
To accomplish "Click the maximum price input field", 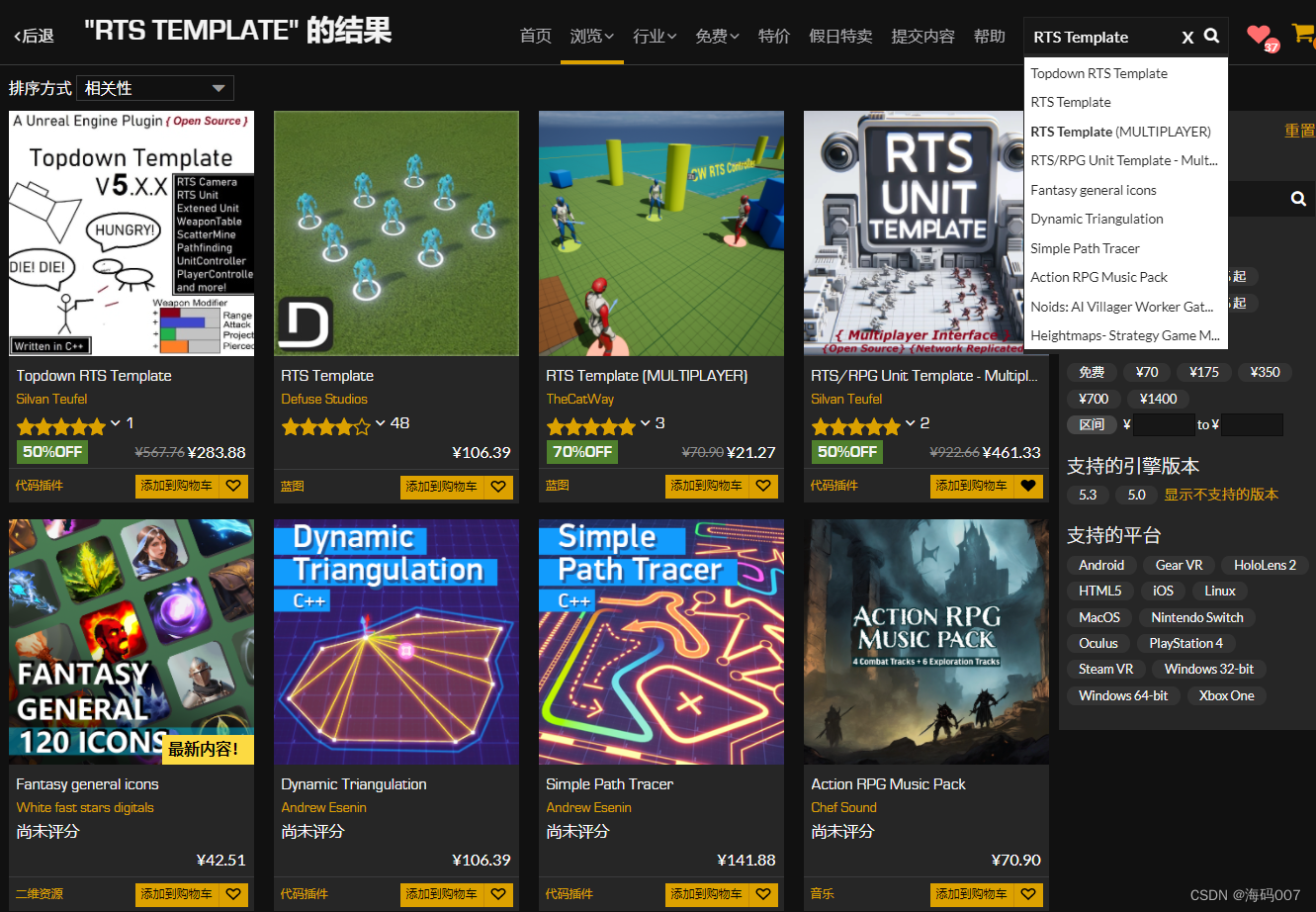I will 1252,425.
